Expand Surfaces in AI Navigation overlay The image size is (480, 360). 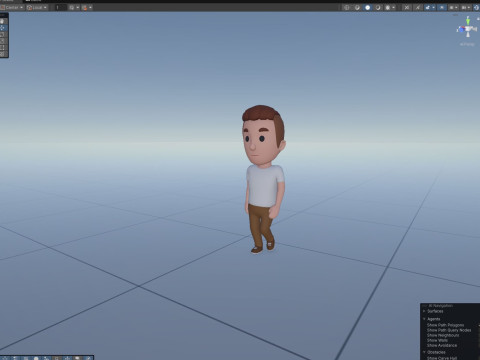(x=424, y=311)
